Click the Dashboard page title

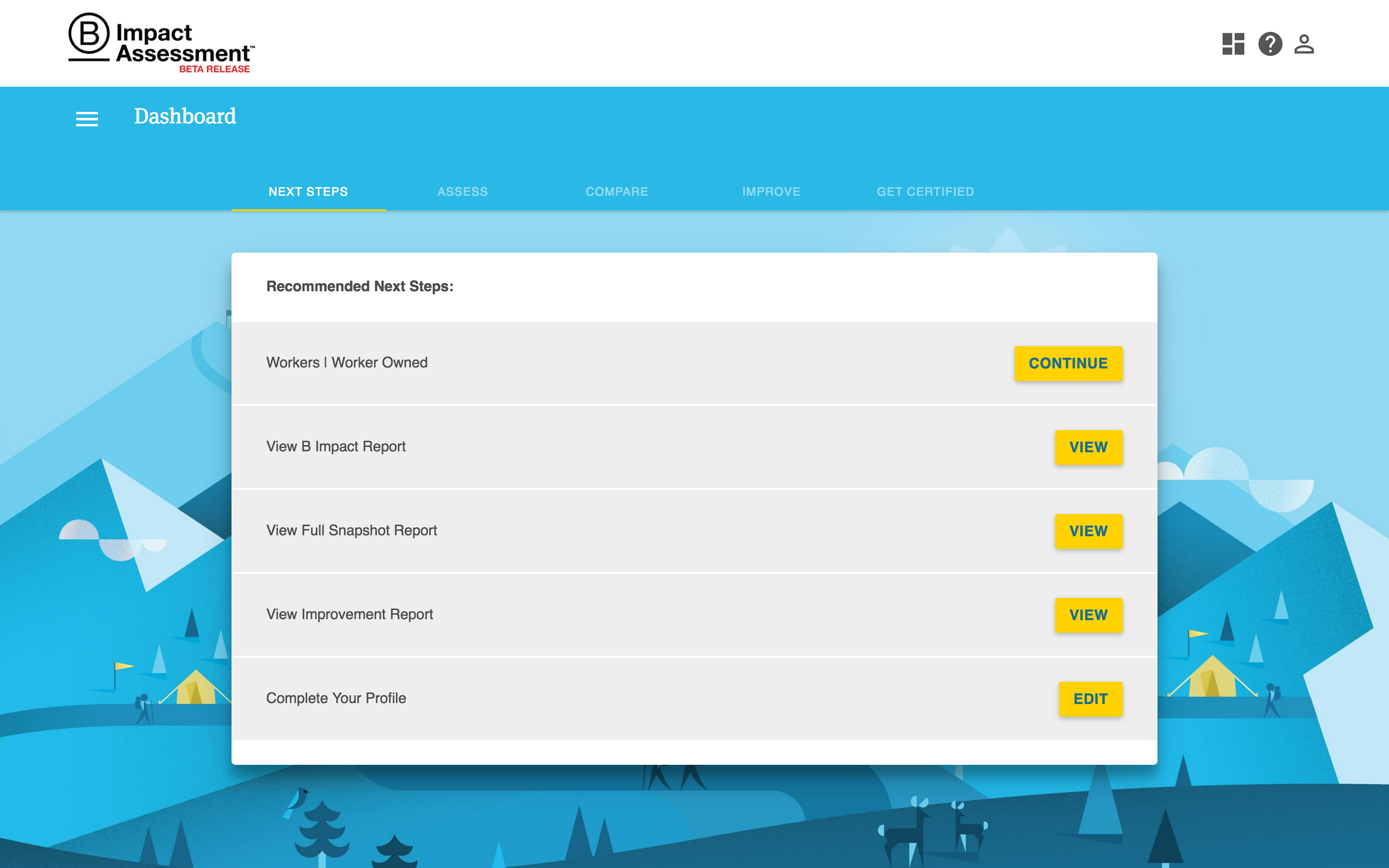click(x=185, y=117)
